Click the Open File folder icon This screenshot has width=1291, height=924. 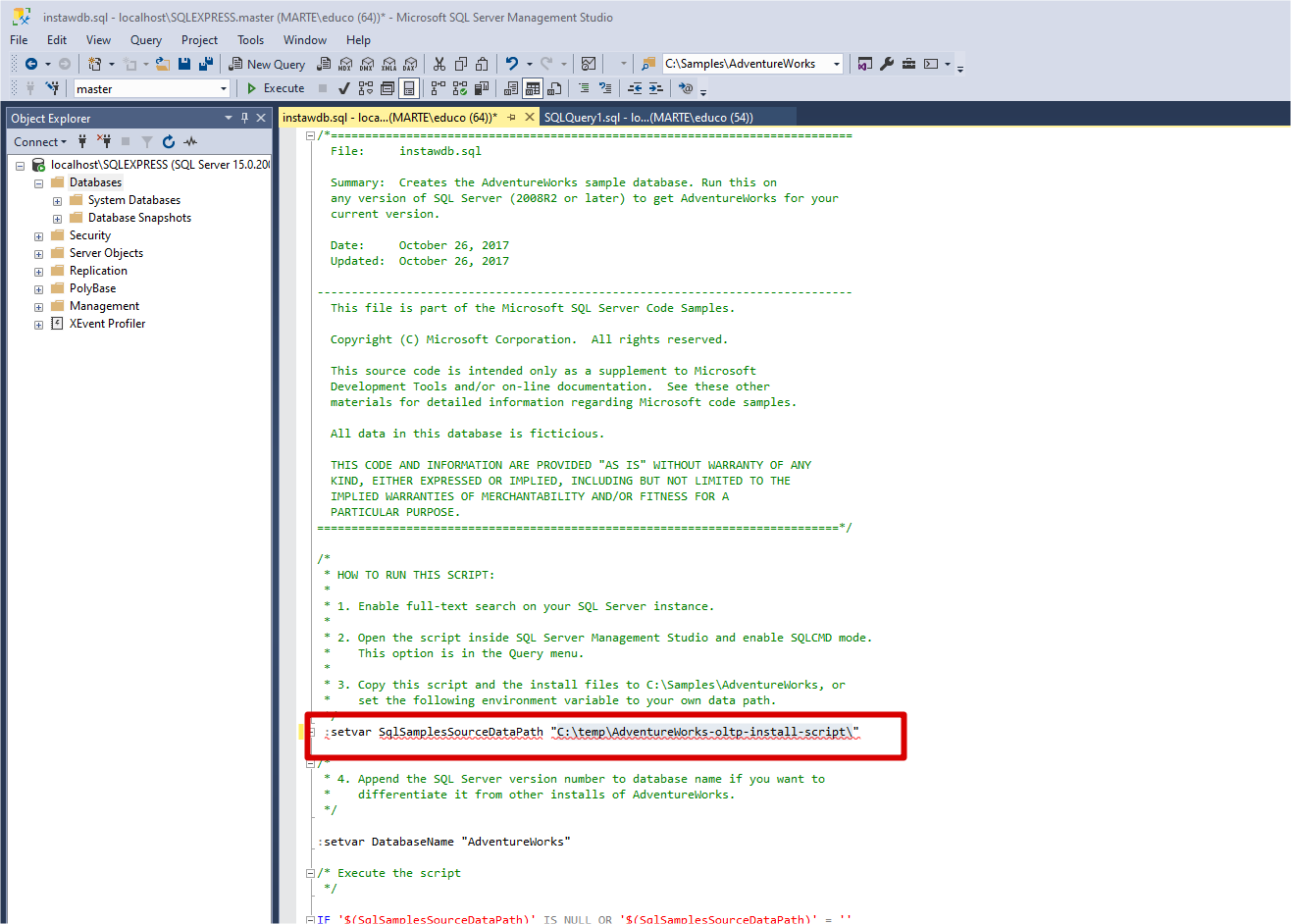click(x=163, y=64)
